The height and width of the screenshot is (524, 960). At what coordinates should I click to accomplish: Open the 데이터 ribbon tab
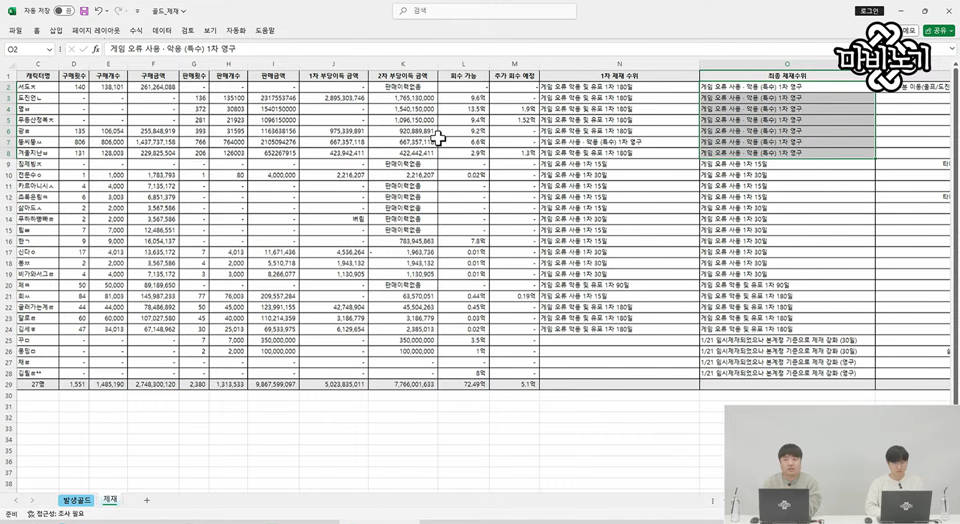pos(161,31)
